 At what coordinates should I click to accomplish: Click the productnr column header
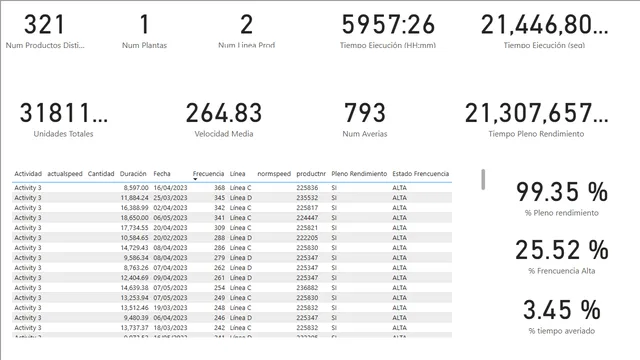point(311,173)
